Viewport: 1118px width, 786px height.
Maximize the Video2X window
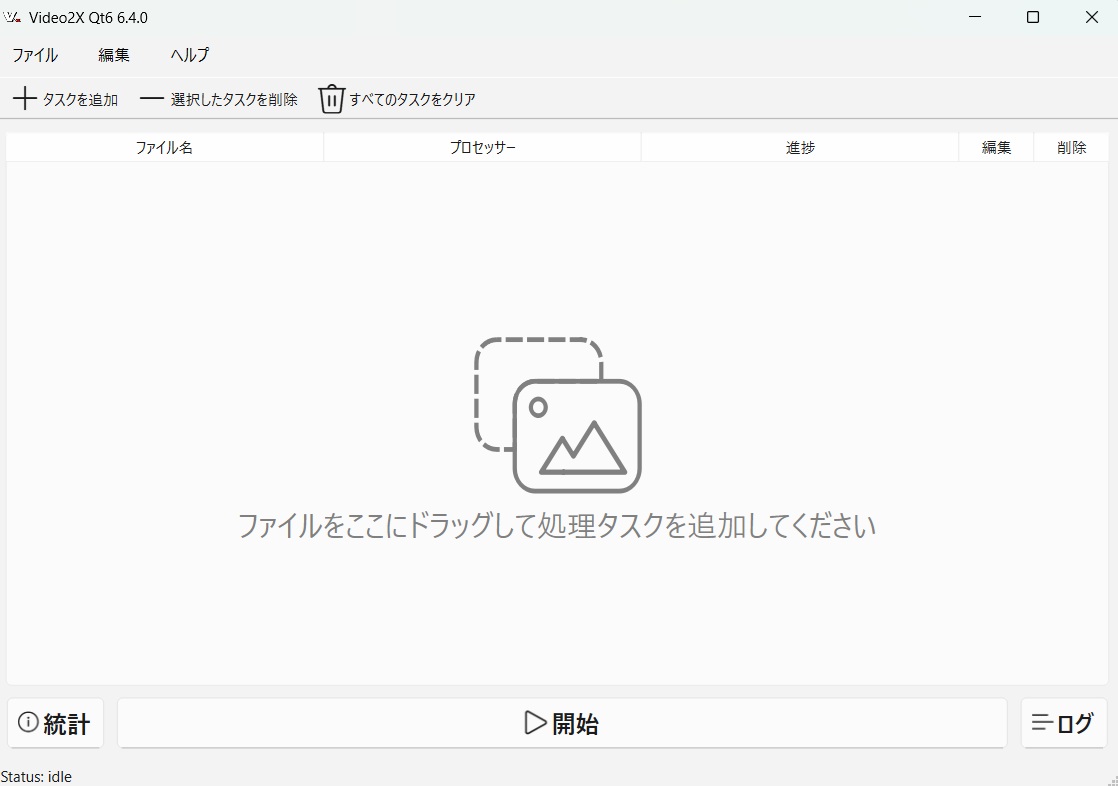[x=1033, y=17]
